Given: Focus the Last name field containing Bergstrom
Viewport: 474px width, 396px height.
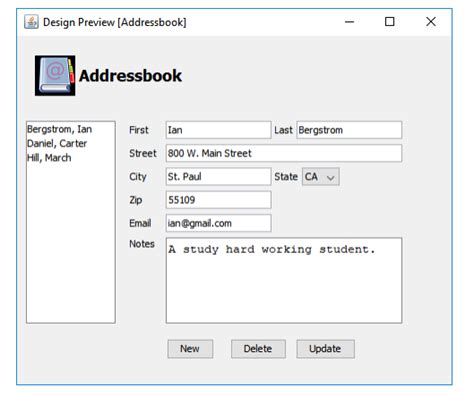Looking at the screenshot, I should point(349,130).
